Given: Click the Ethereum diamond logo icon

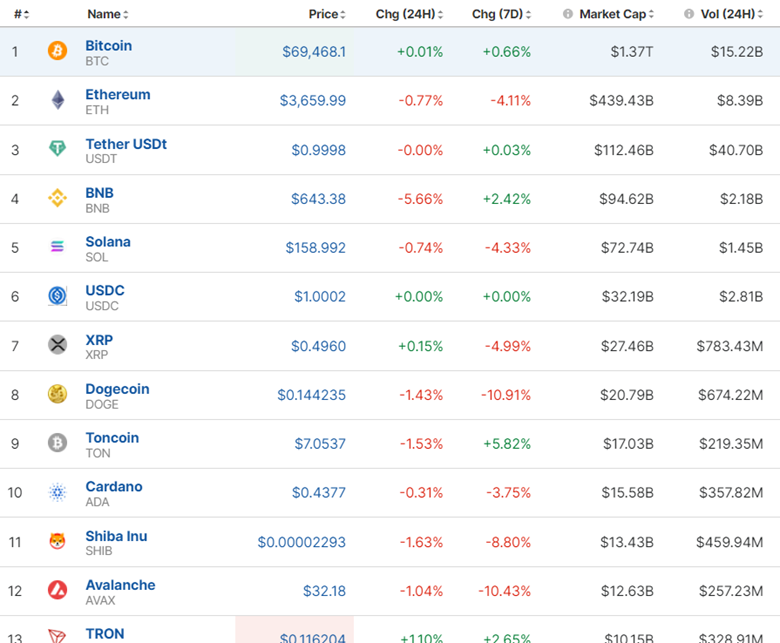Looking at the screenshot, I should pyautogui.click(x=58, y=100).
